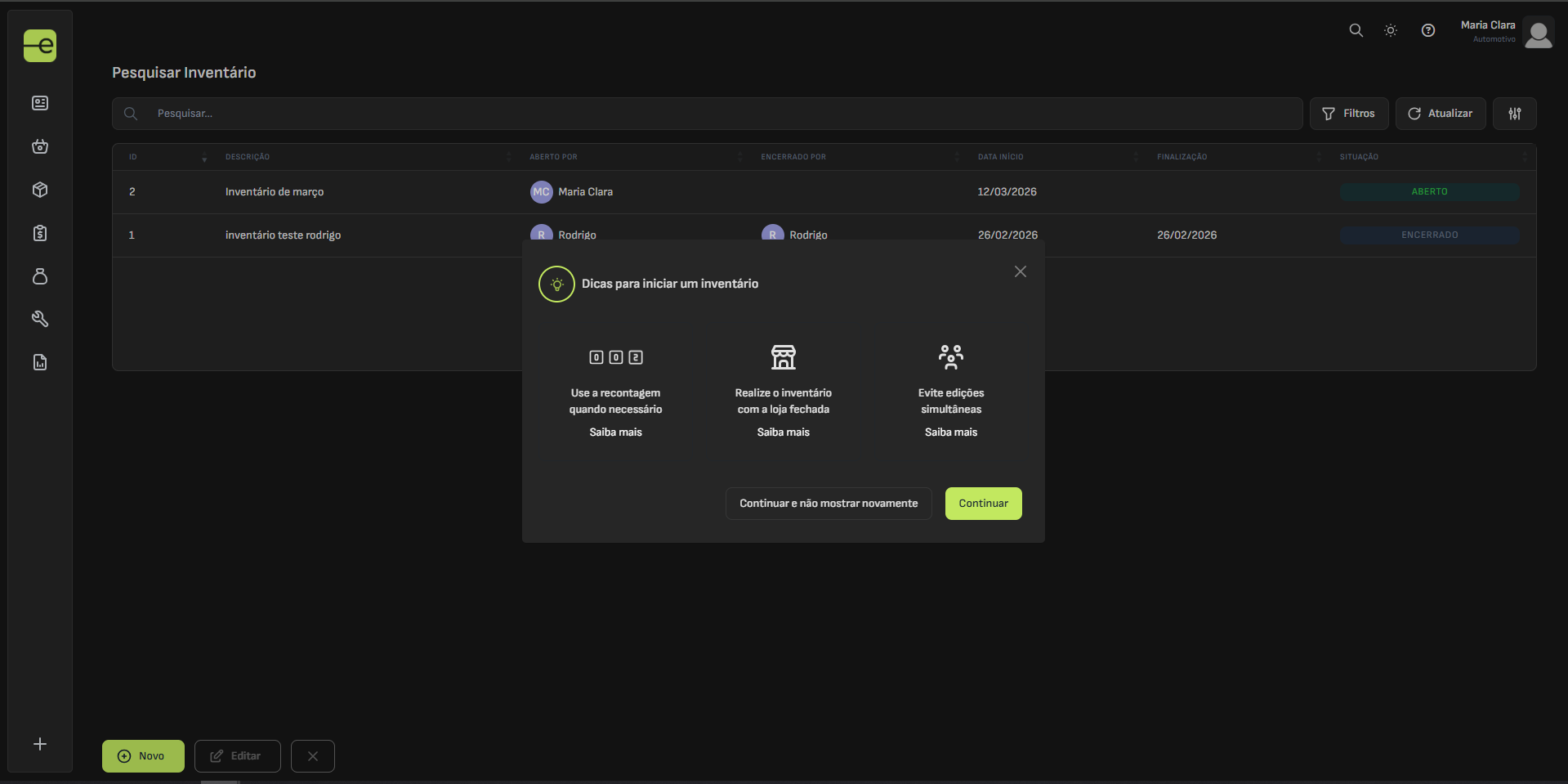The width and height of the screenshot is (1568, 784).
Task: Open the box/products sidebar icon
Action: [40, 190]
